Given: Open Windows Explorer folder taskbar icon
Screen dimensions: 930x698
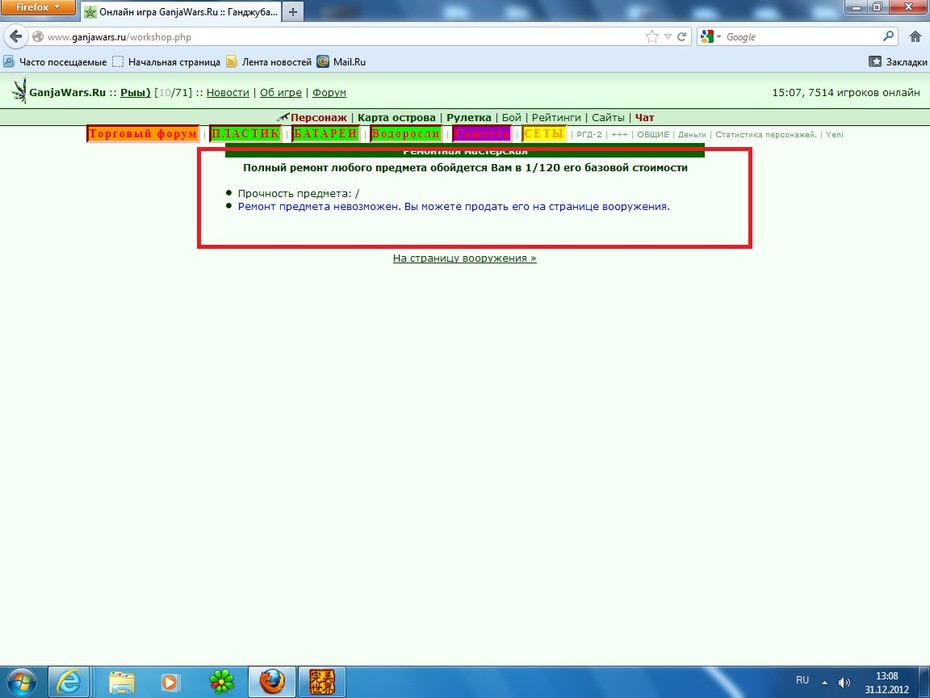Looking at the screenshot, I should tap(122, 682).
